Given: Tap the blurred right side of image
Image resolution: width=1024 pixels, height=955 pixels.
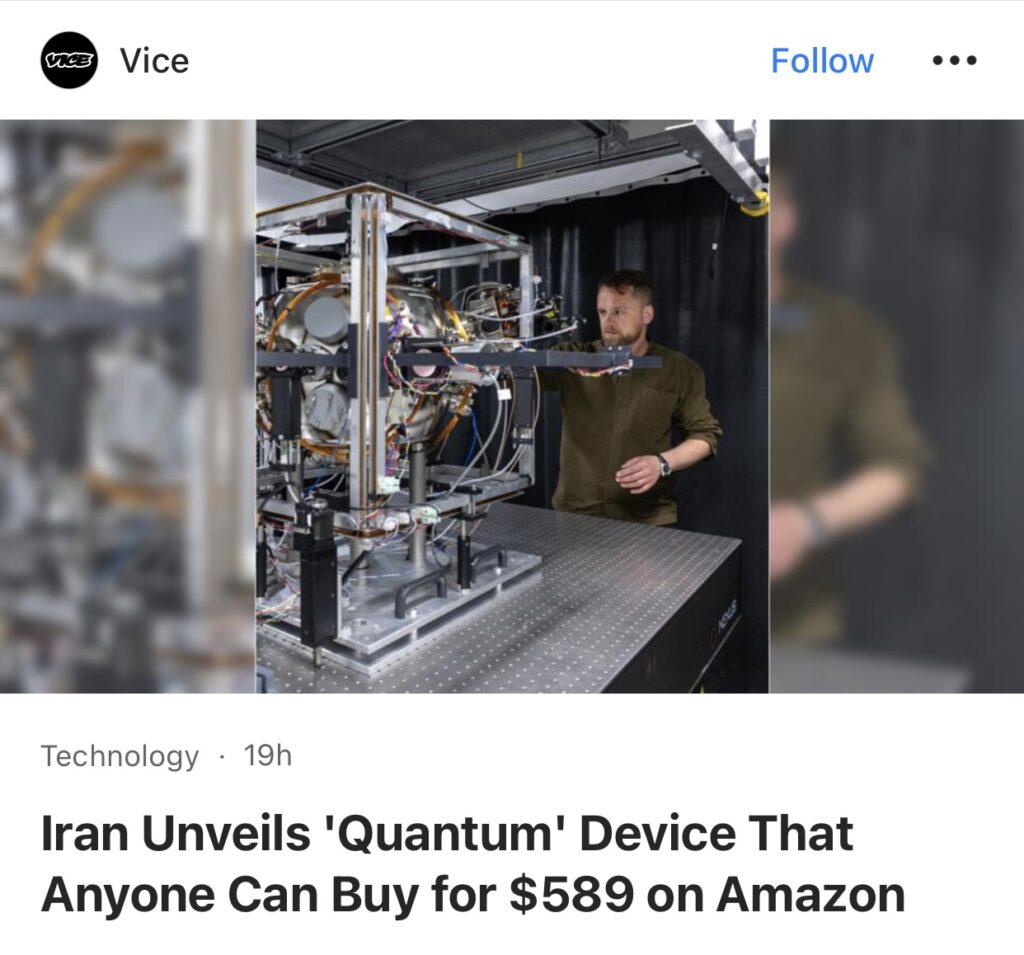Looking at the screenshot, I should coord(897,406).
